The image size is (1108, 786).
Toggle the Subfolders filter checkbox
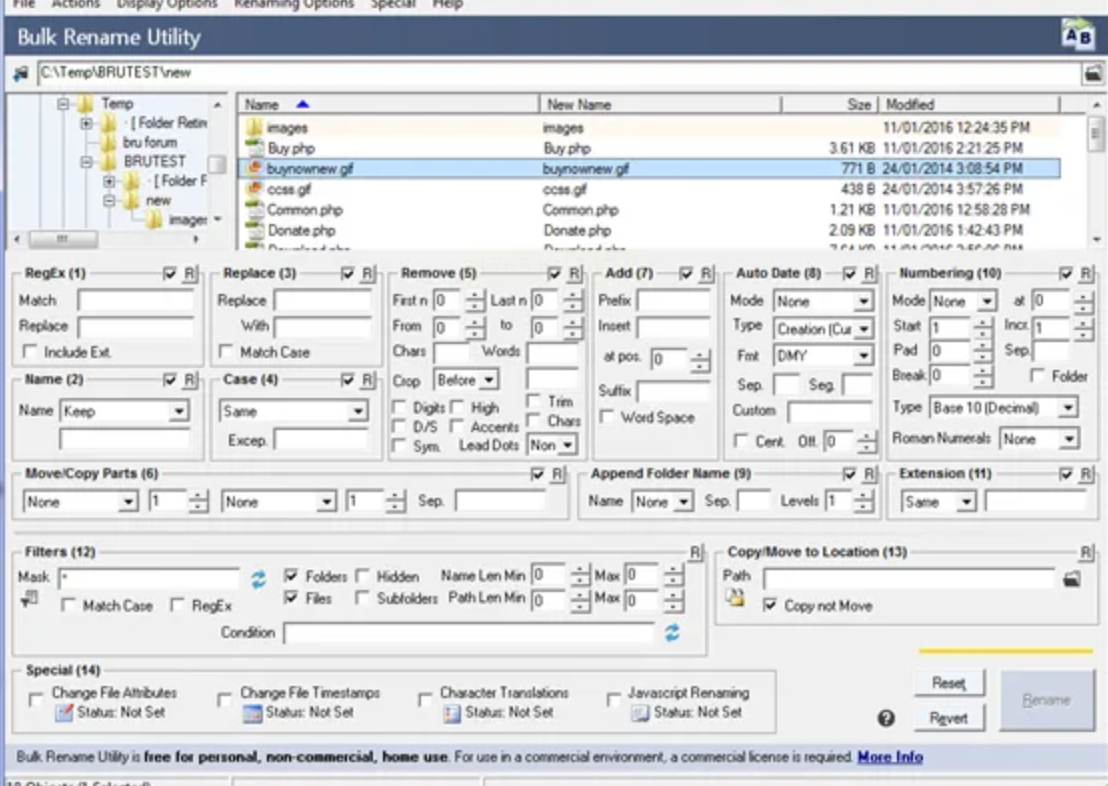point(364,599)
